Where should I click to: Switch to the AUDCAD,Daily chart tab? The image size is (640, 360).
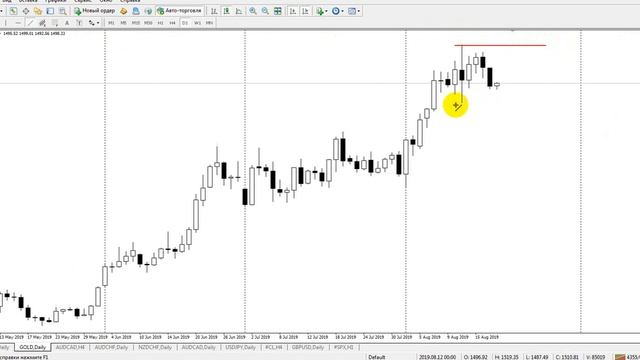(198, 347)
